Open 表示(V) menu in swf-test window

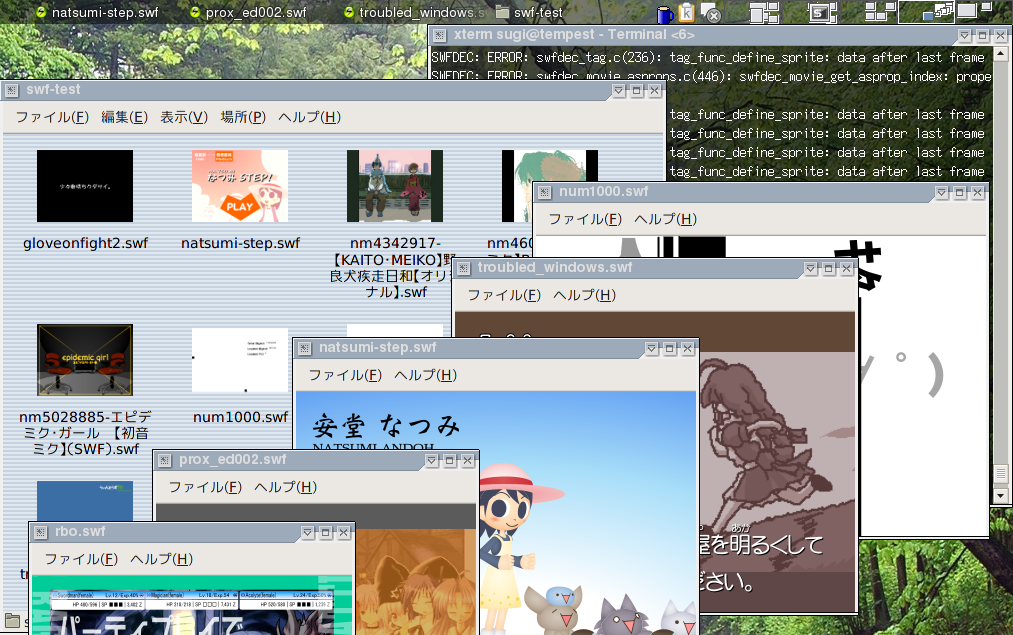pos(184,117)
